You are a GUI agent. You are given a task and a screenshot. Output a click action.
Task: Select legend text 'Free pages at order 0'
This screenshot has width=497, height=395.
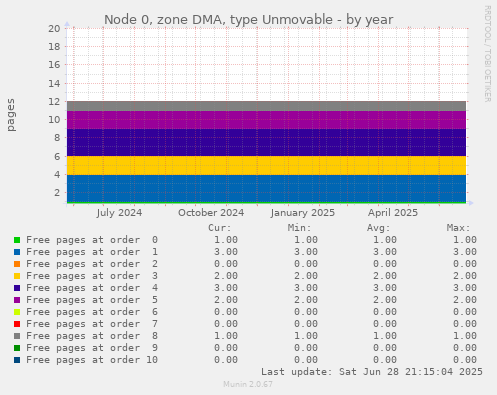[x=92, y=240]
